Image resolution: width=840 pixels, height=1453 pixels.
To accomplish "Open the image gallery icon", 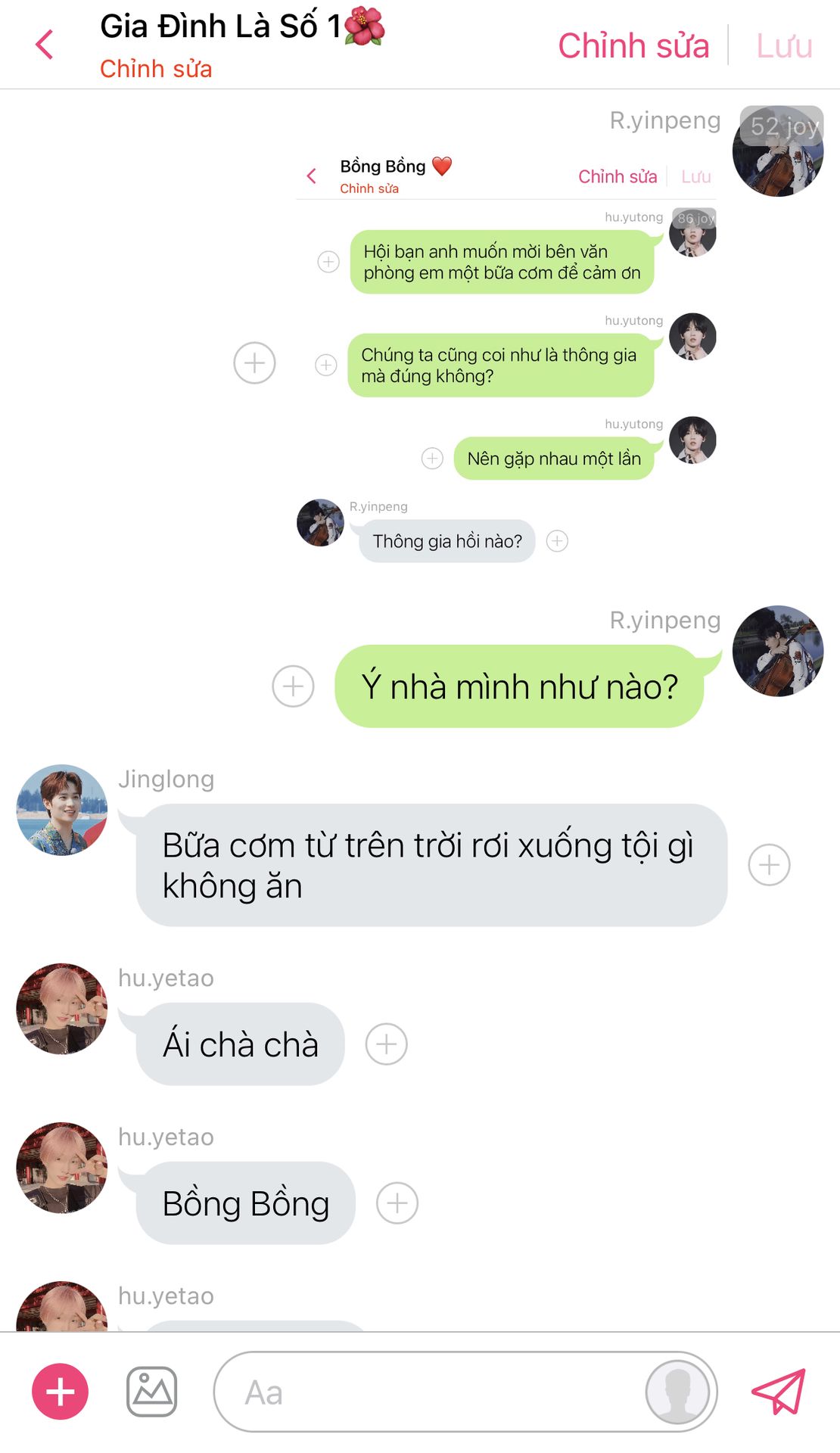I will [151, 1392].
